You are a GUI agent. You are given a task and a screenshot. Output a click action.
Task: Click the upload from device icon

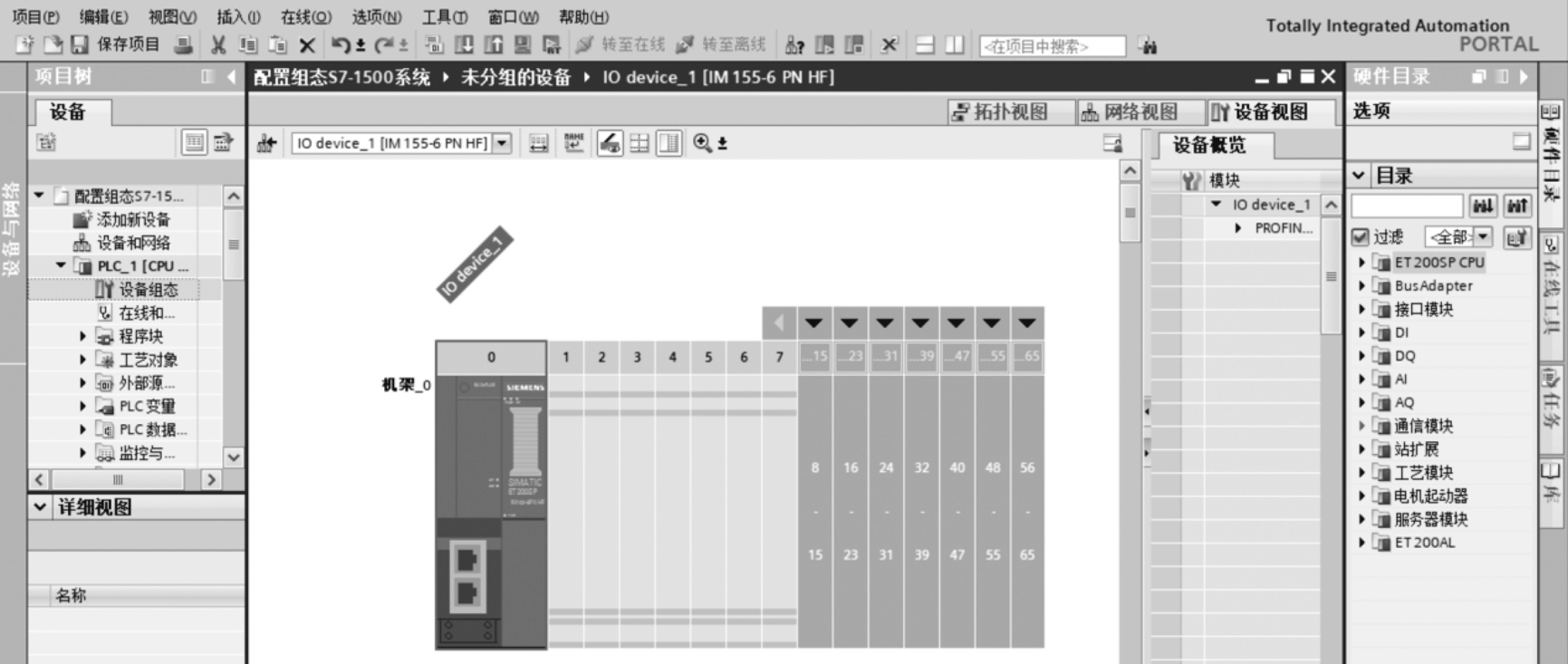pyautogui.click(x=493, y=44)
